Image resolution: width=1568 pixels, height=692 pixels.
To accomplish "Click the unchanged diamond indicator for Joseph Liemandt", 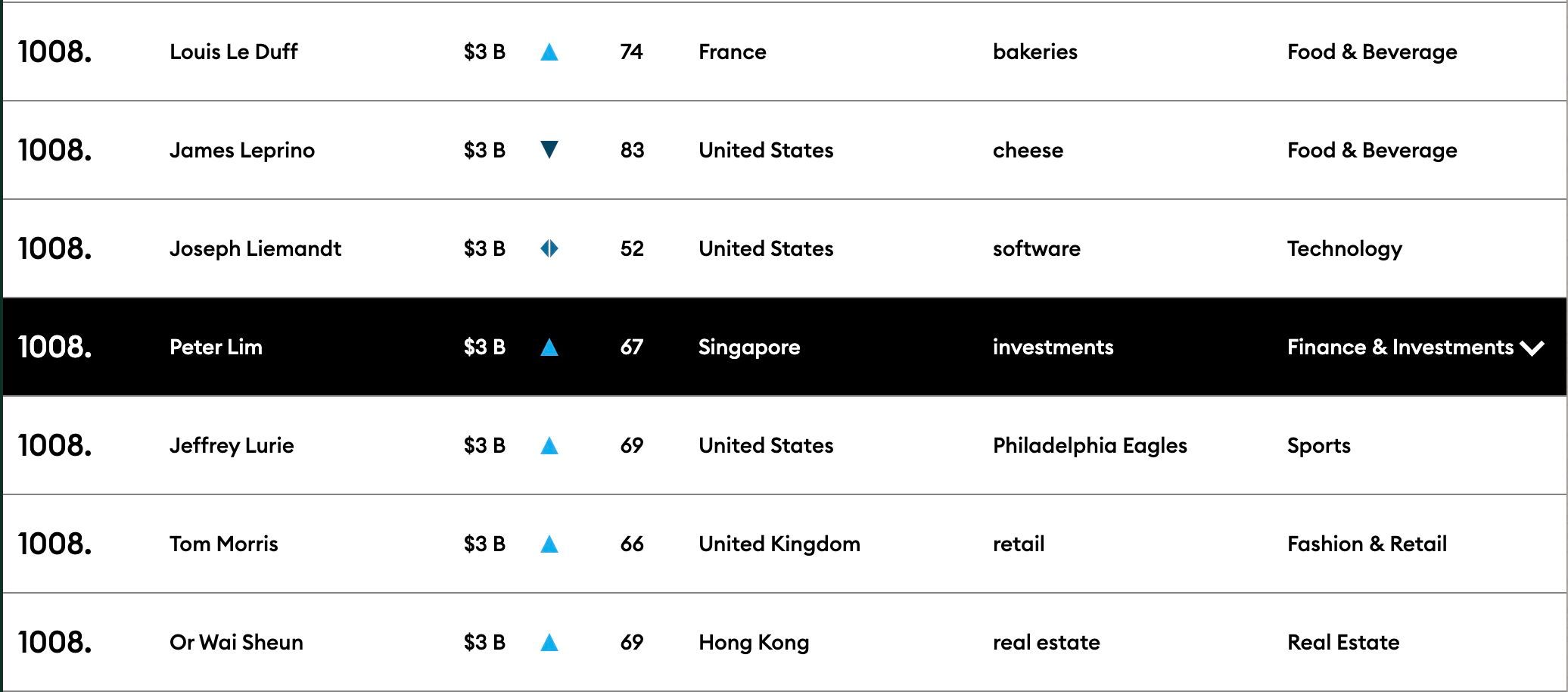I will point(551,248).
